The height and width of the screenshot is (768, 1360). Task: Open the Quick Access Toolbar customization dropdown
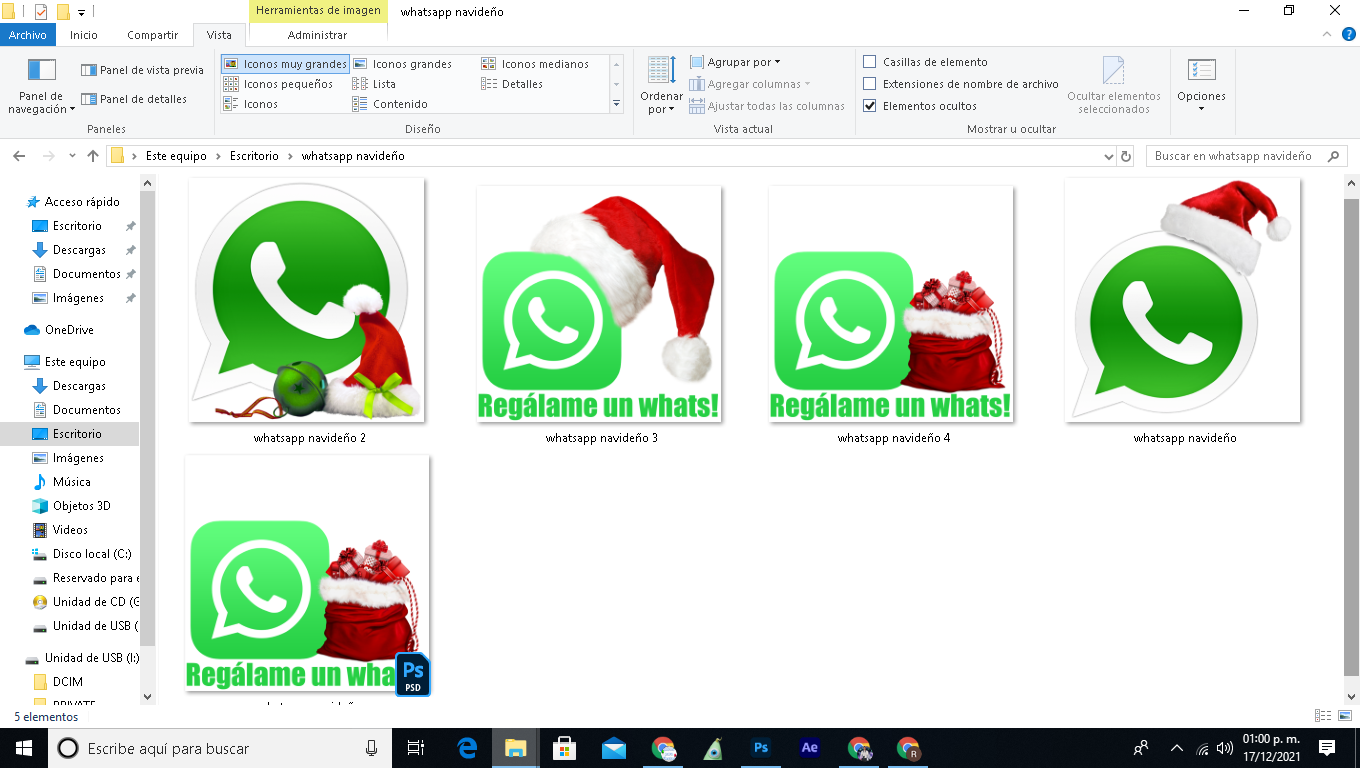tap(81, 12)
